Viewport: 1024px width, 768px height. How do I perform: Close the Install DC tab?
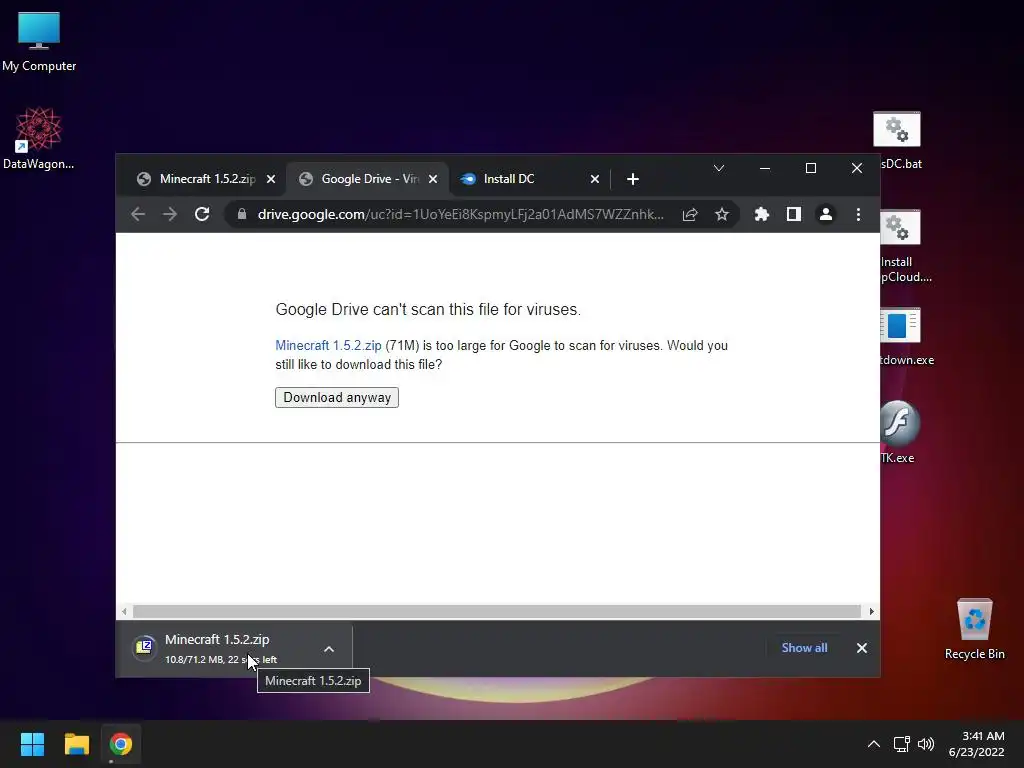click(595, 179)
